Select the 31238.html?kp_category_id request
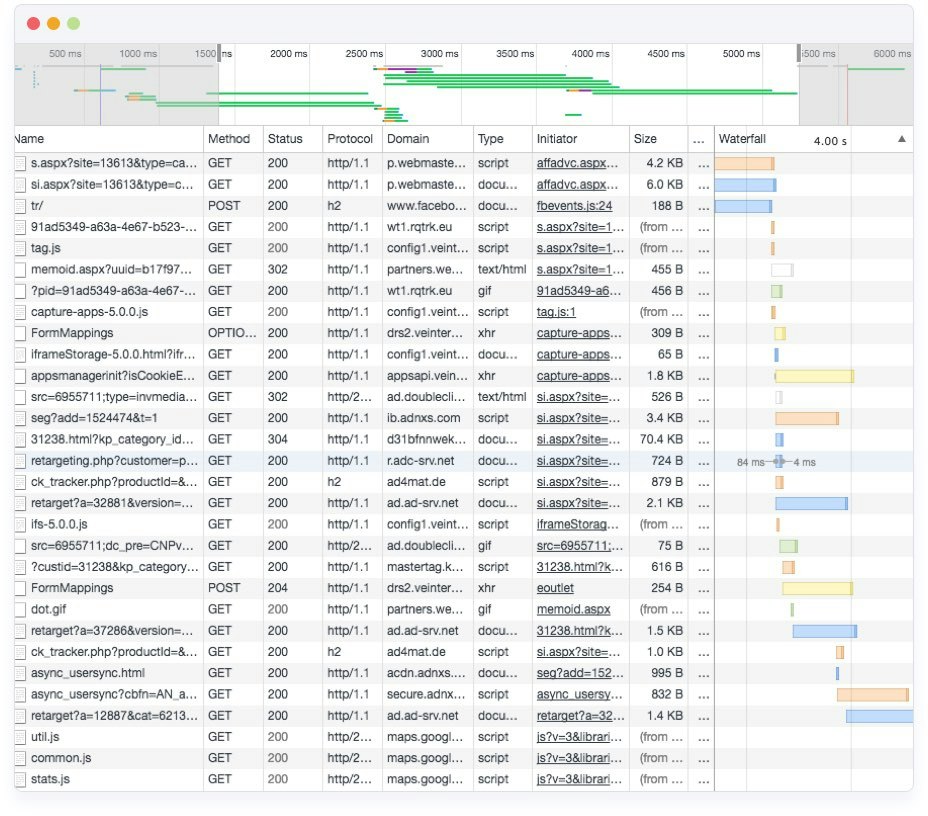This screenshot has width=928, height=816. point(464,440)
